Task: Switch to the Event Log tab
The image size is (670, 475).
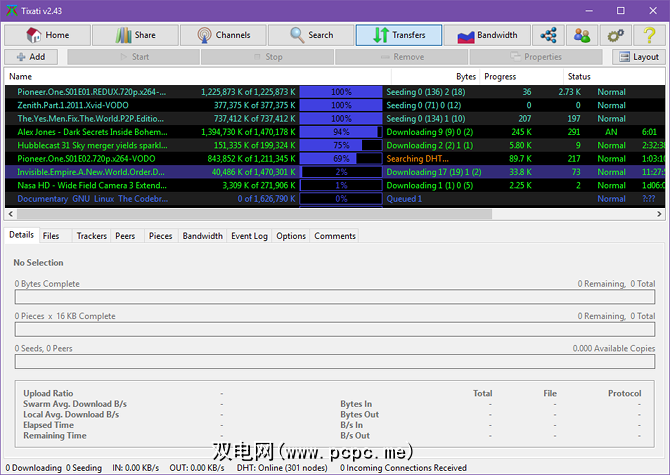Action: pyautogui.click(x=249, y=236)
